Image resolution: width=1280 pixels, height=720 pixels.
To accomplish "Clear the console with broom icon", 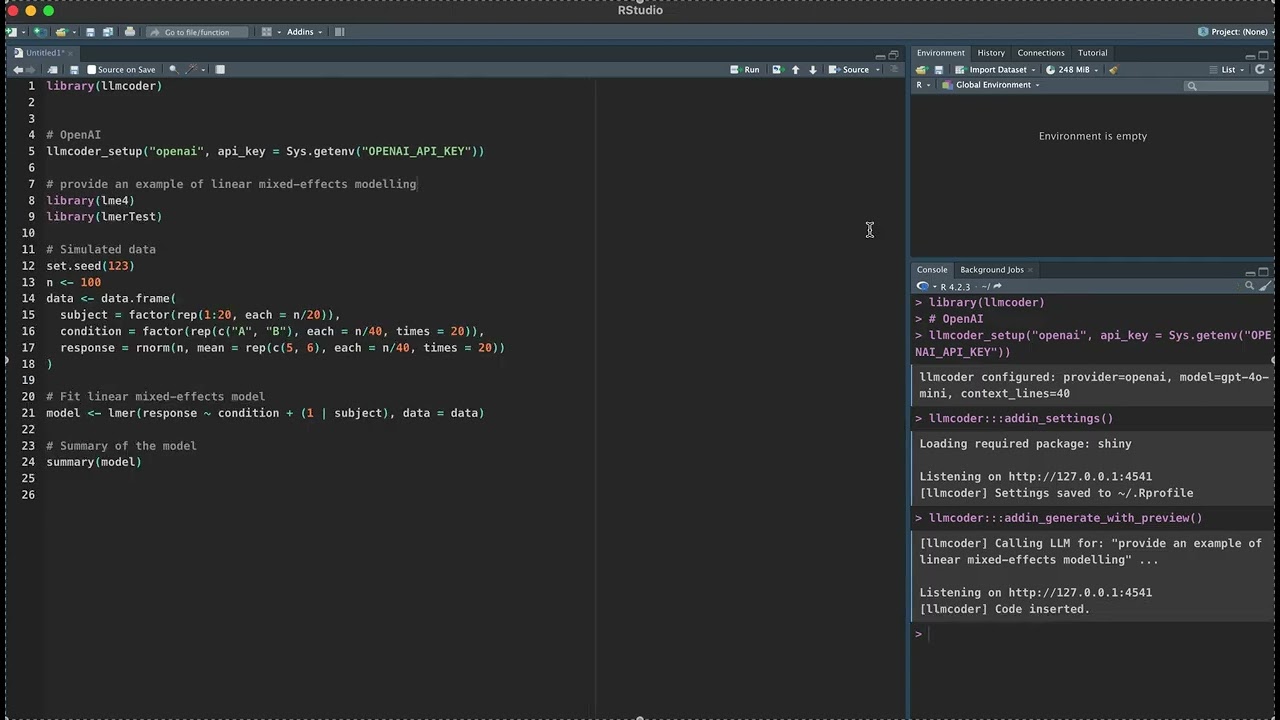I will 1264,286.
